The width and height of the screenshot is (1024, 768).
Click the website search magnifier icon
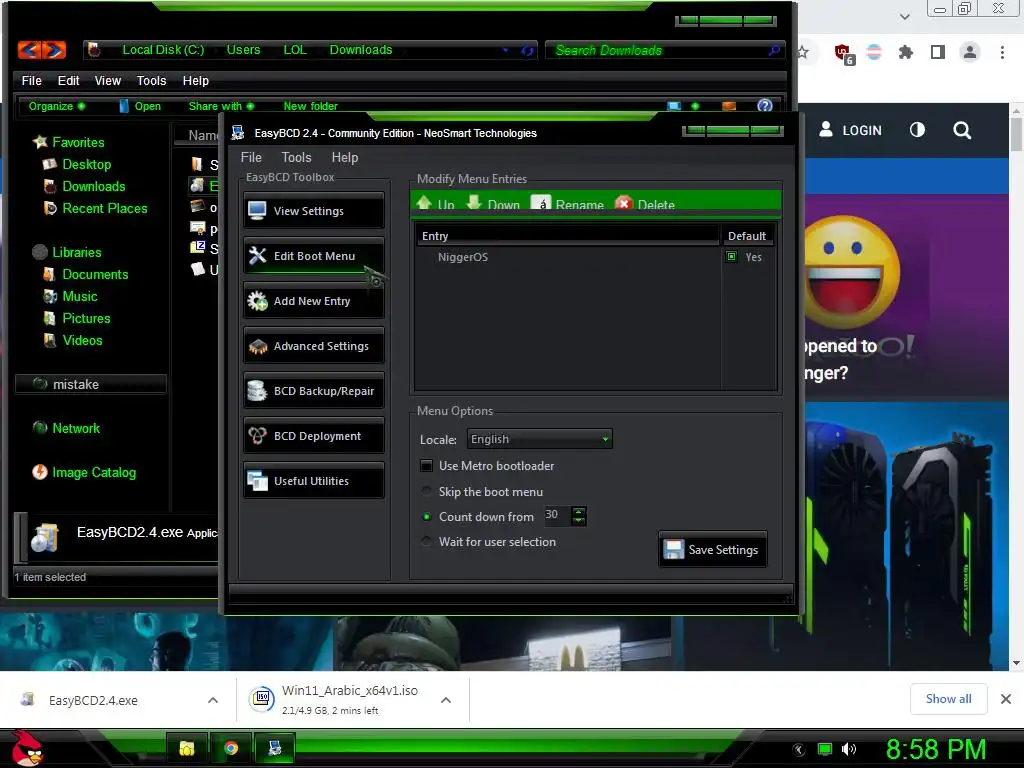(x=962, y=130)
